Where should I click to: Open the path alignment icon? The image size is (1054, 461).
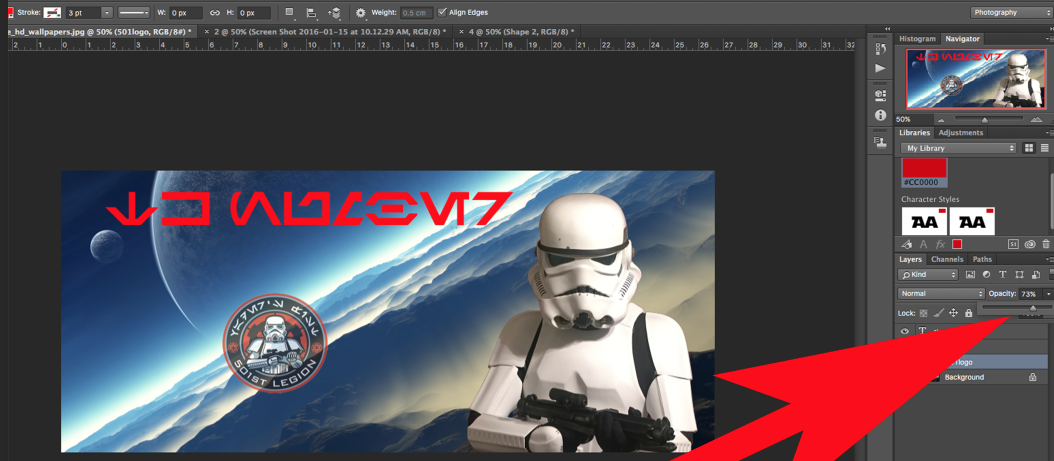[x=311, y=13]
